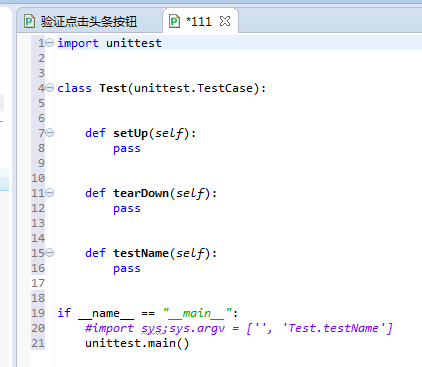Click the PyDev file icon on the 111 tab

tap(174, 21)
